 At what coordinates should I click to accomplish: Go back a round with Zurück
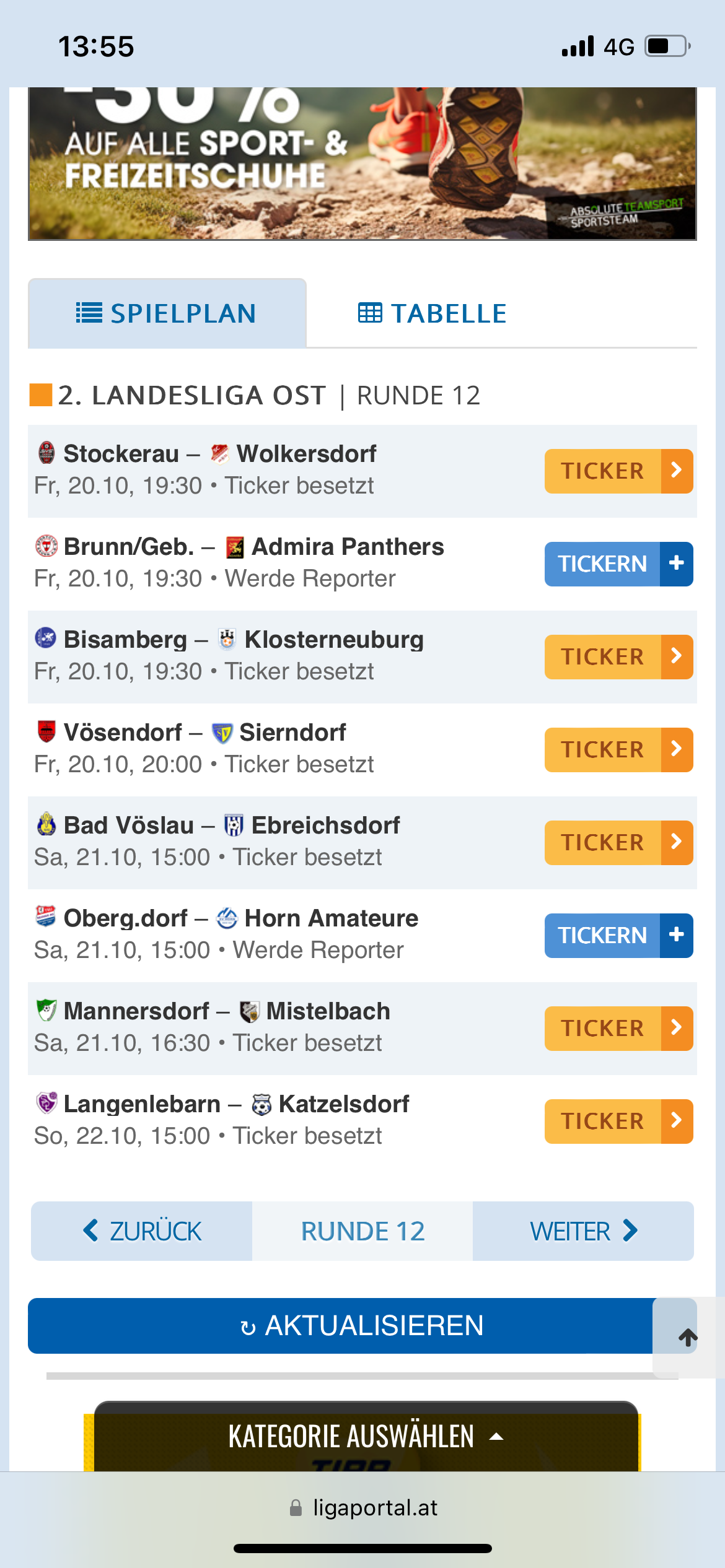[142, 1231]
